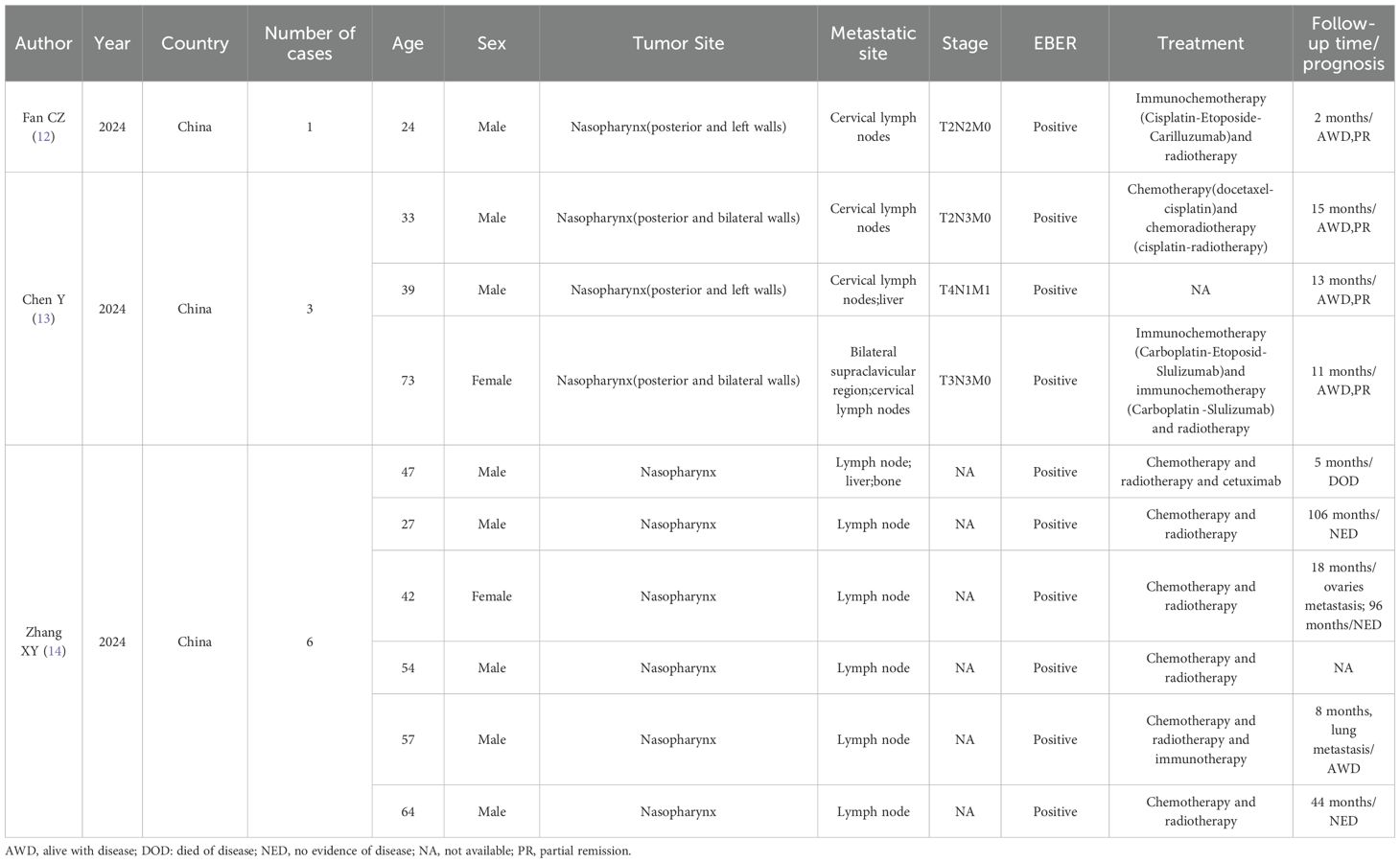
Task: Click the T4N1M1 stage cell
Action: [965, 290]
